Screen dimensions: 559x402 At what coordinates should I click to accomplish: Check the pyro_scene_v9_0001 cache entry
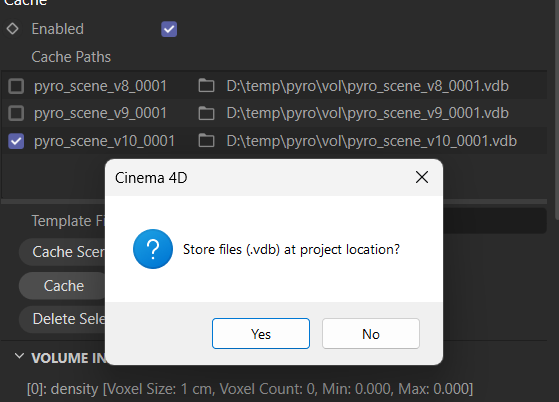point(16,113)
